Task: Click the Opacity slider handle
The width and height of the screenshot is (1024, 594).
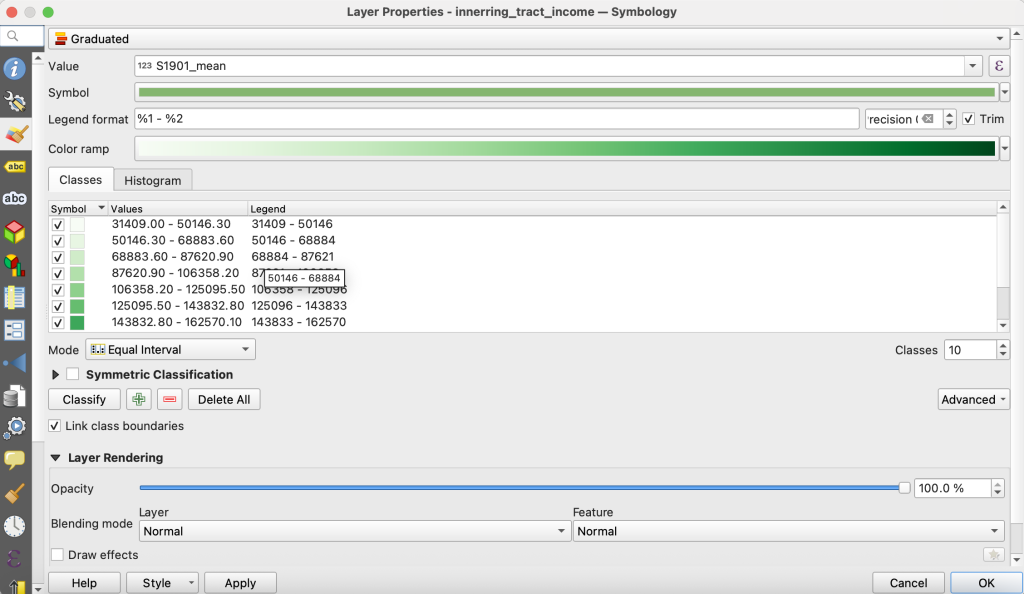Action: point(904,488)
